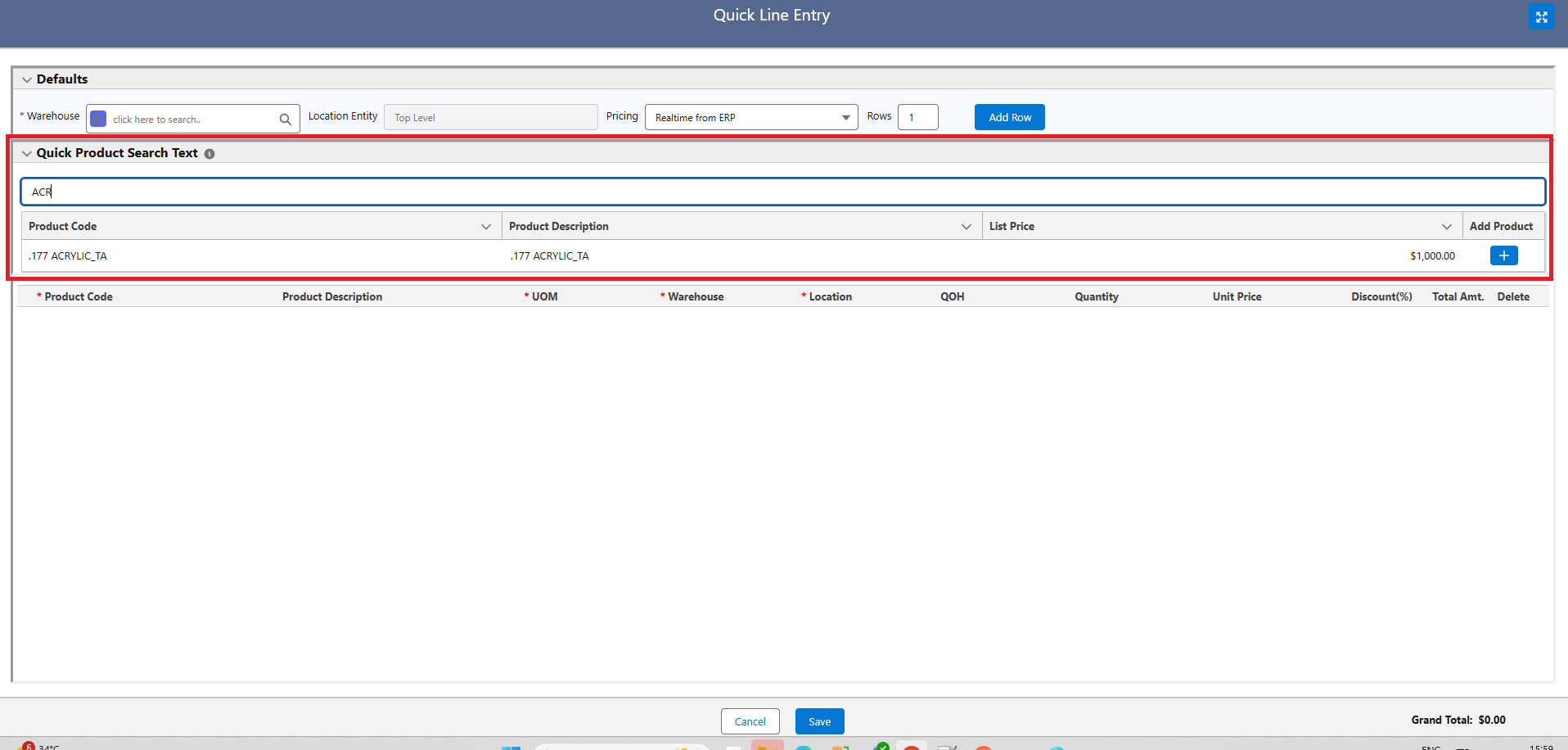Click the Quick Product Search info icon
Image resolution: width=1568 pixels, height=750 pixels.
point(210,154)
